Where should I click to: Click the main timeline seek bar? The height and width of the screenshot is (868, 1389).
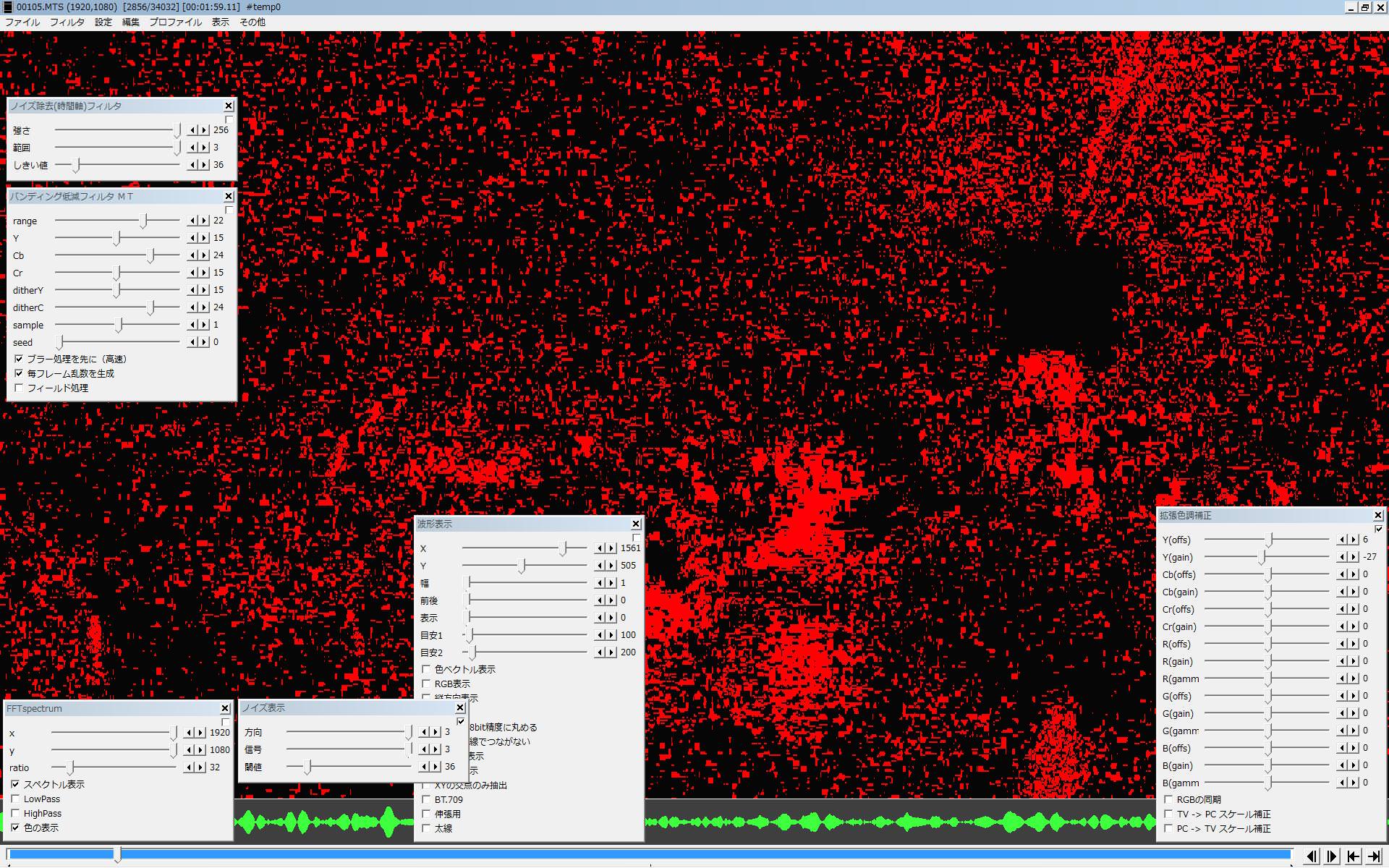(651, 854)
